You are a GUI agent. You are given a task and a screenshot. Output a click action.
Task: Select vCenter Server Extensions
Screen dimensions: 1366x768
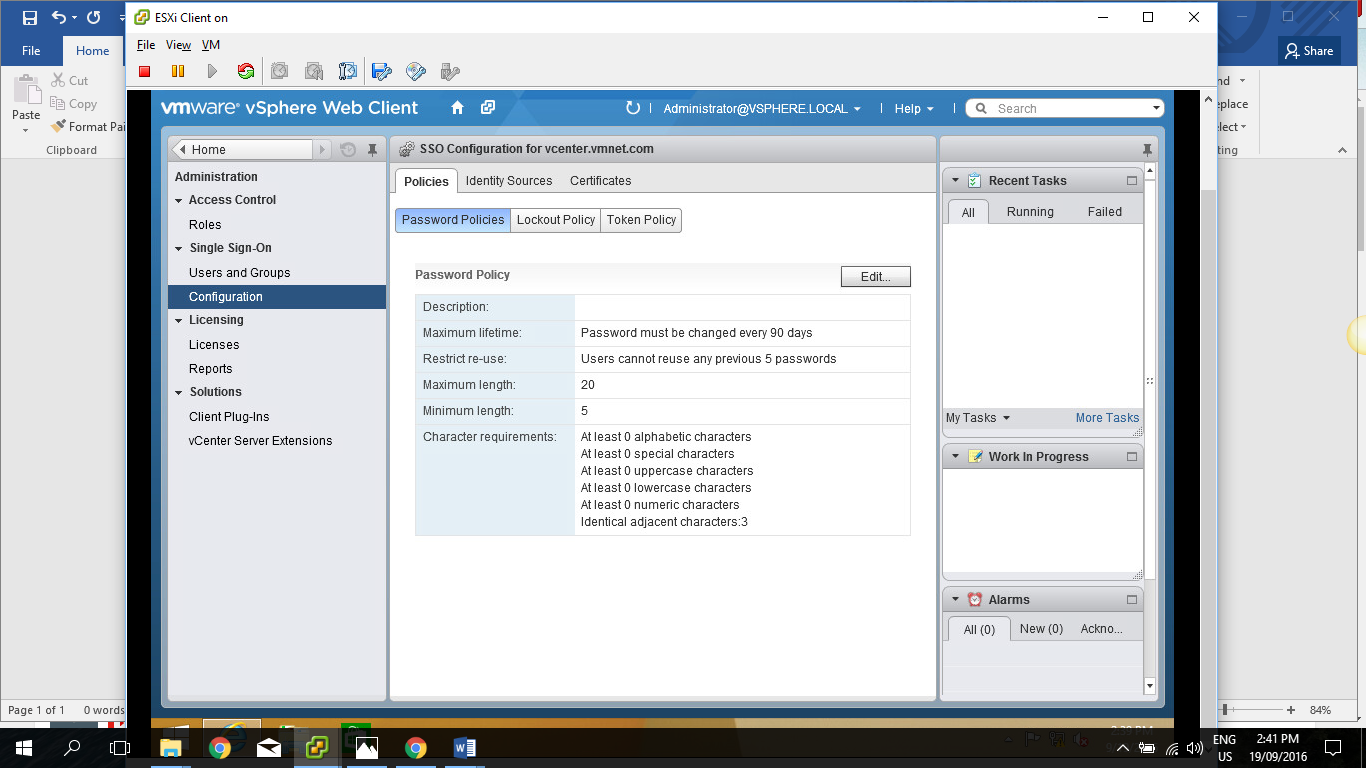pyautogui.click(x=260, y=441)
